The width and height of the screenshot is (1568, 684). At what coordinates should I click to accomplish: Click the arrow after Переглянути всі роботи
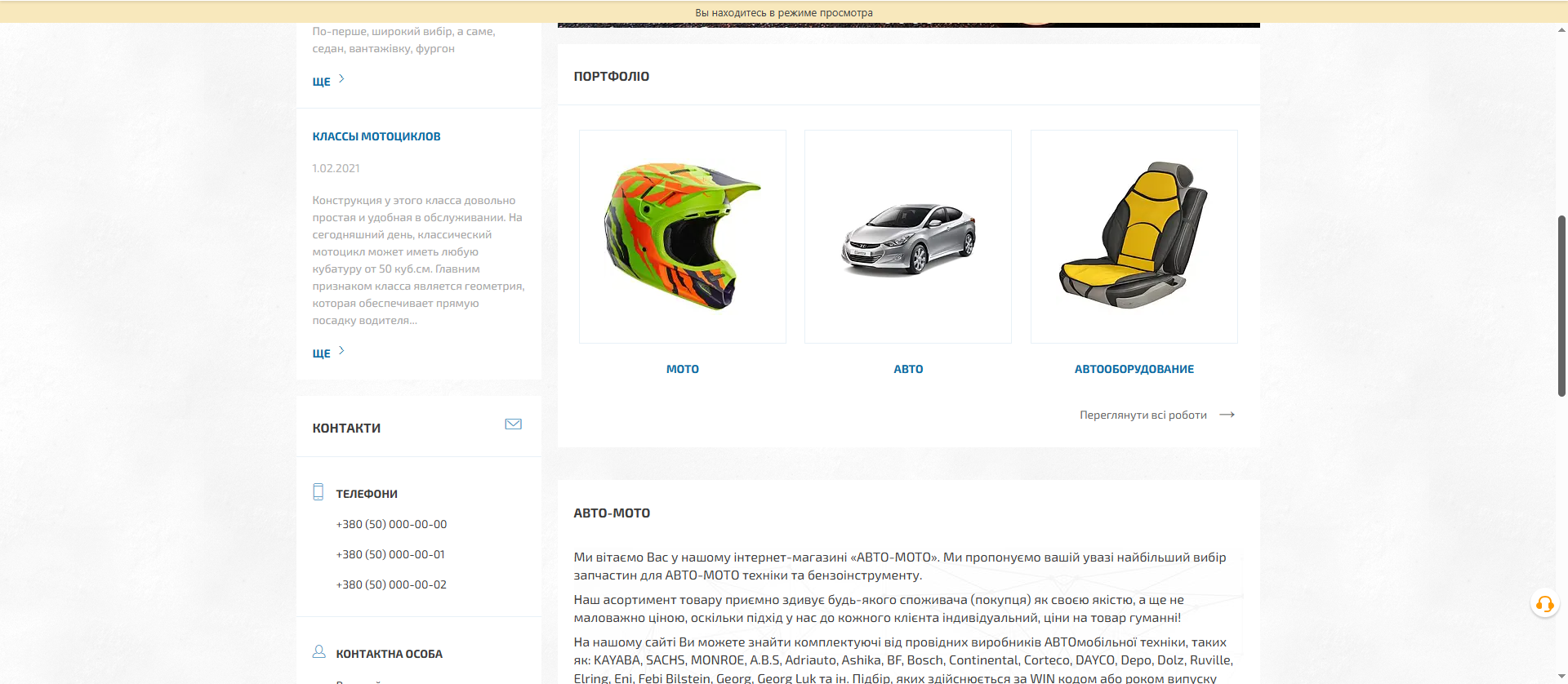click(1227, 415)
